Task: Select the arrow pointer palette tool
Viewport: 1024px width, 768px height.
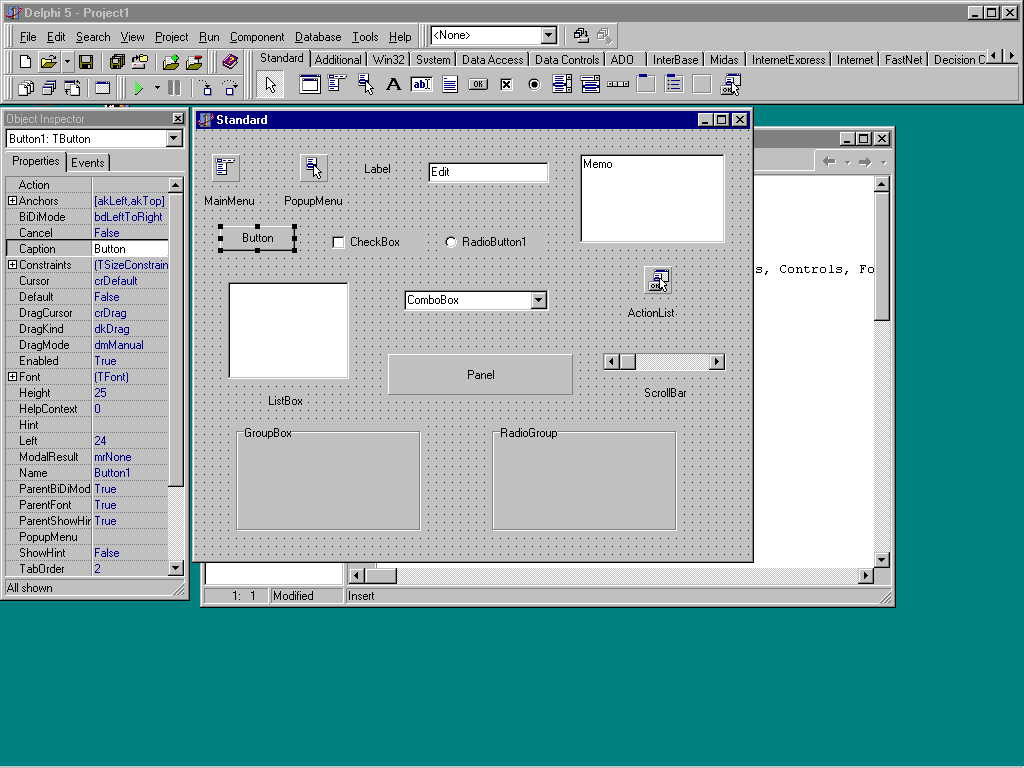Action: (270, 84)
